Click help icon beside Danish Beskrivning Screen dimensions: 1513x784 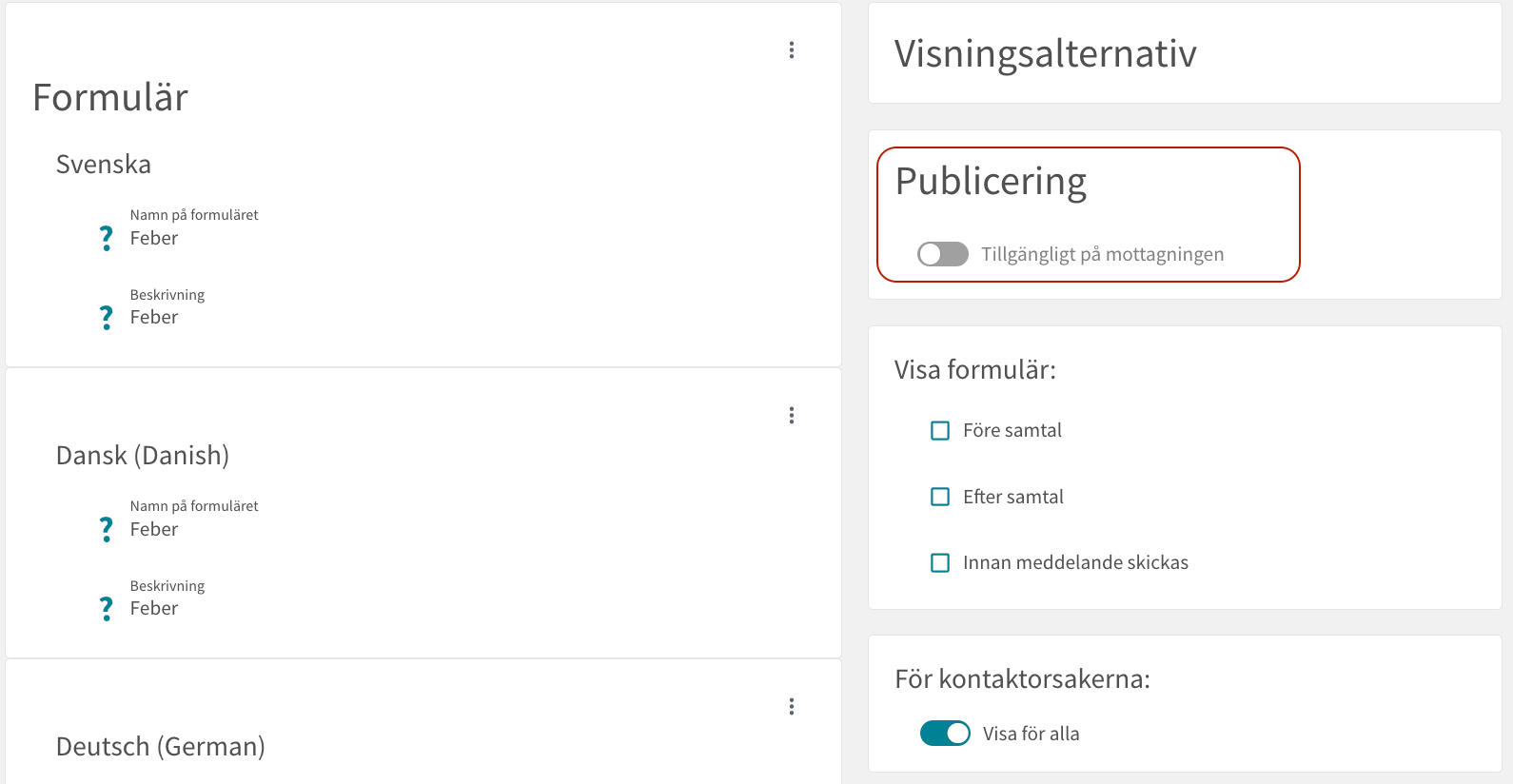point(107,609)
